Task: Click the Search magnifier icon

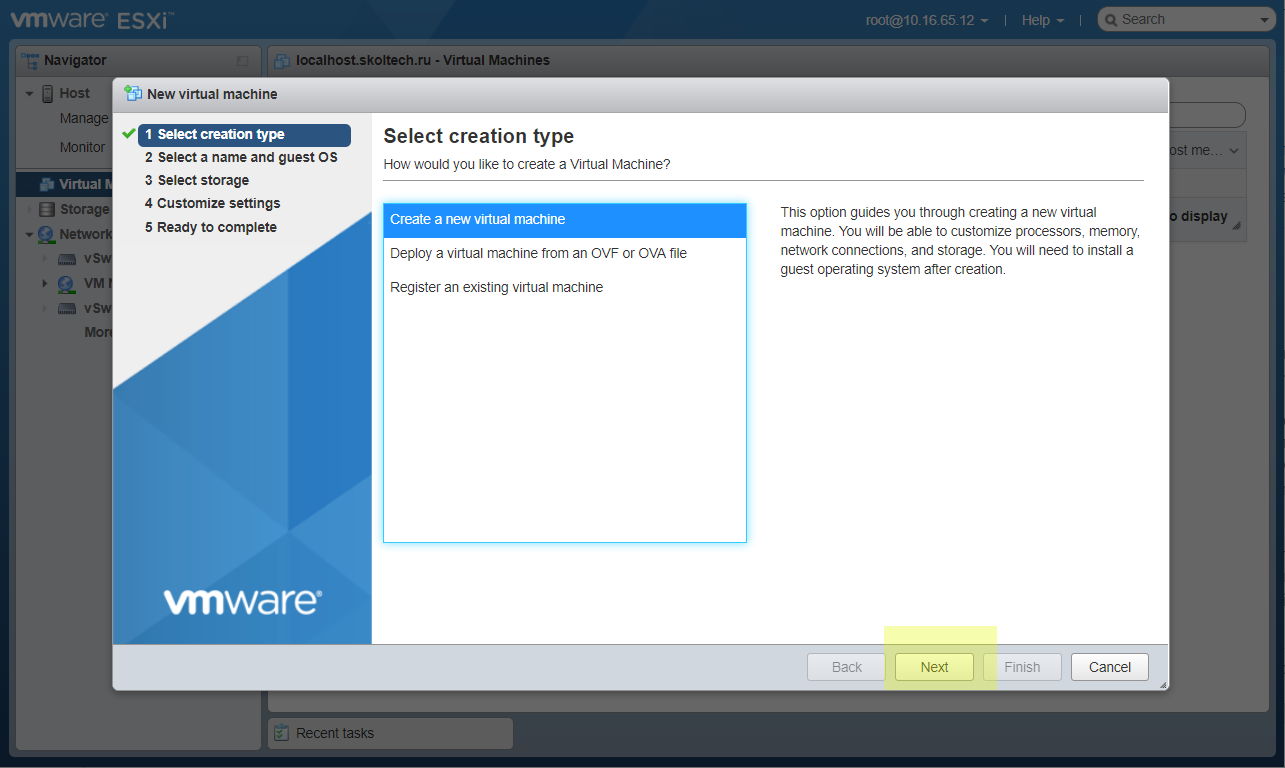Action: [1111, 20]
